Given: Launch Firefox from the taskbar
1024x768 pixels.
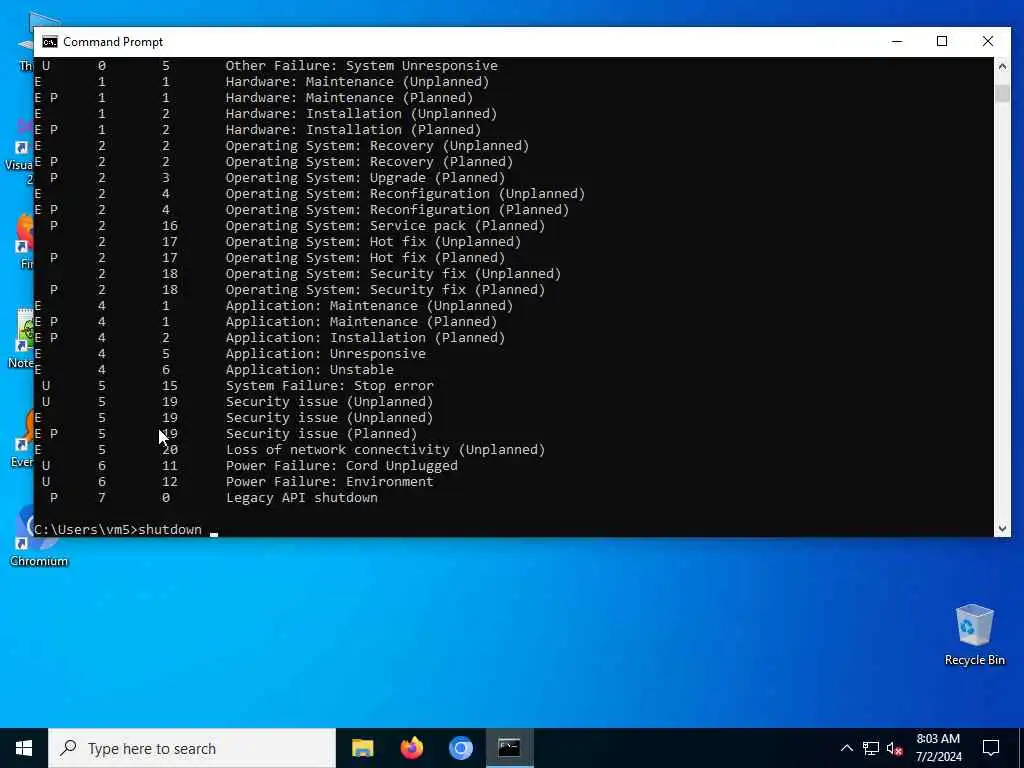Looking at the screenshot, I should point(411,748).
